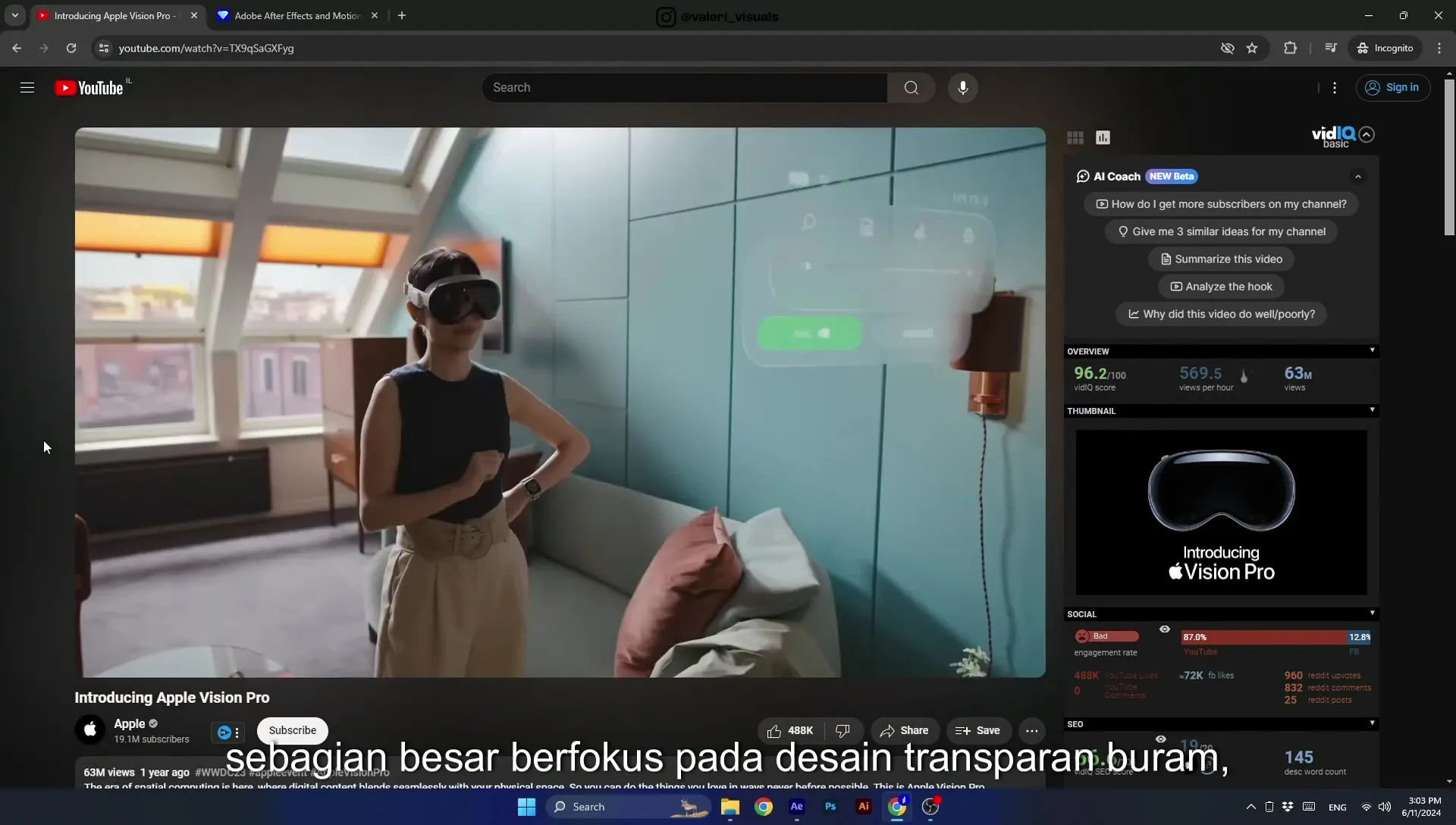Open YouTube settings three-dot menu
The width and height of the screenshot is (1456, 825).
coord(1335,88)
